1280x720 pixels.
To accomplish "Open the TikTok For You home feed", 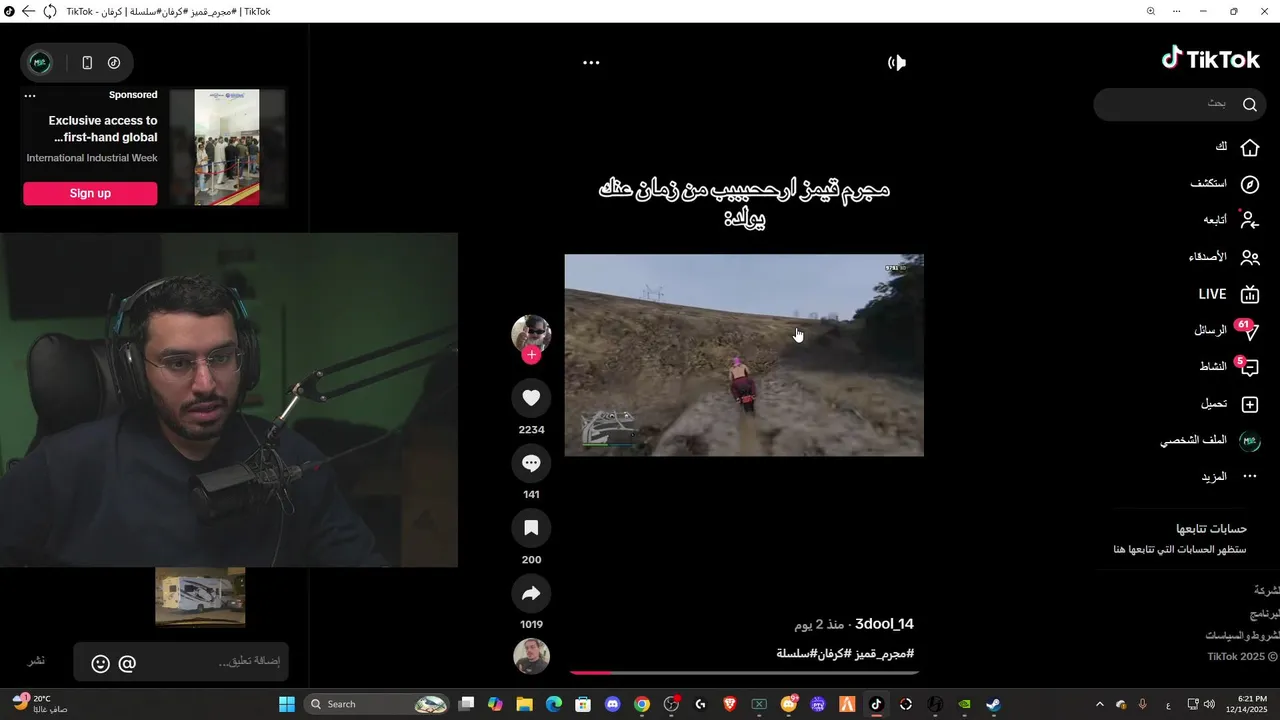I will click(x=1236, y=147).
